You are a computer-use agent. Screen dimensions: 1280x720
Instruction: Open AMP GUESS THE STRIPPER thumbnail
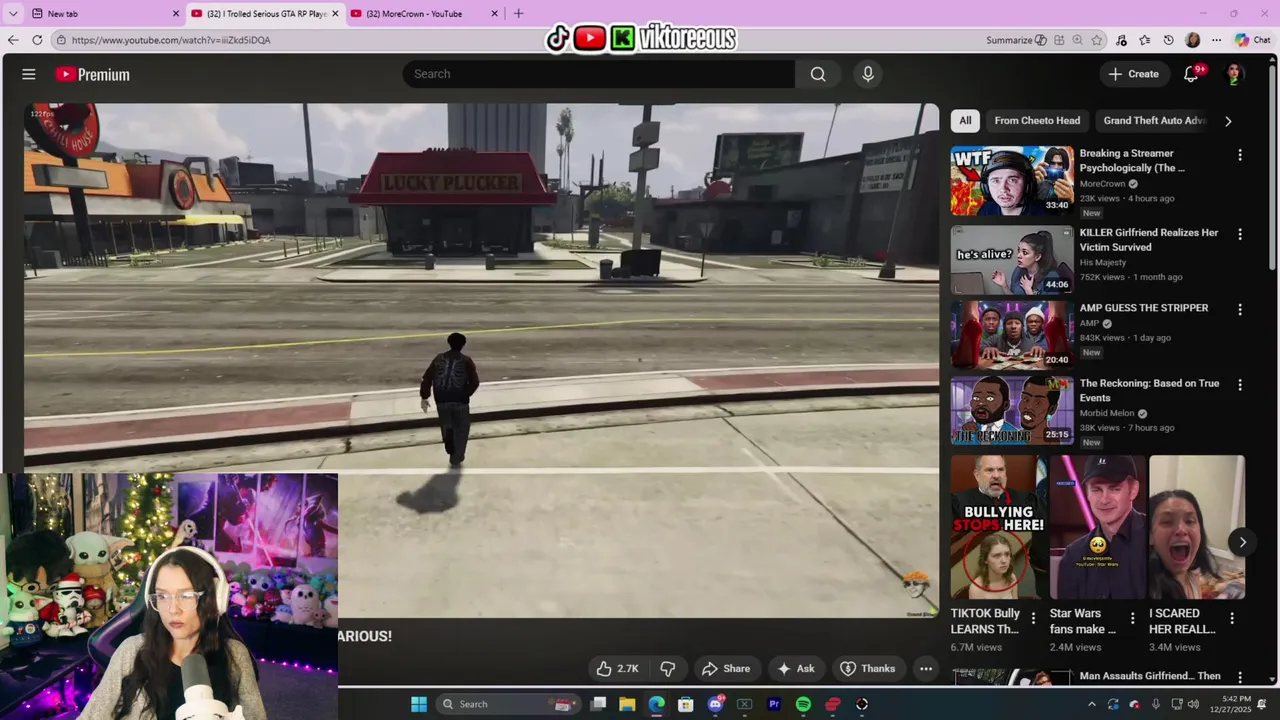click(1012, 335)
